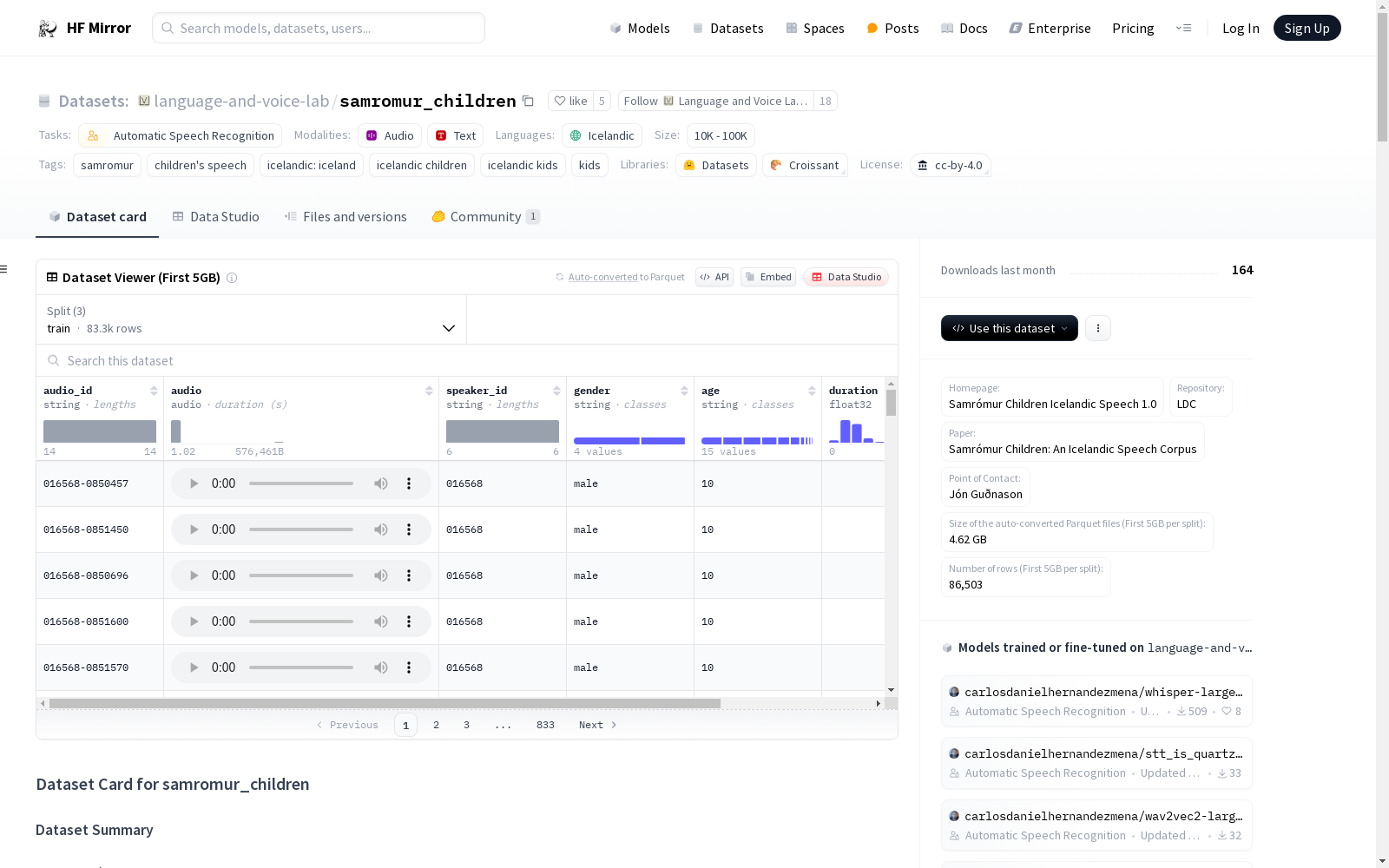This screenshot has height=868, width=1389.
Task: Click audio seek slider for row 016568-0851450
Action: [x=301, y=529]
